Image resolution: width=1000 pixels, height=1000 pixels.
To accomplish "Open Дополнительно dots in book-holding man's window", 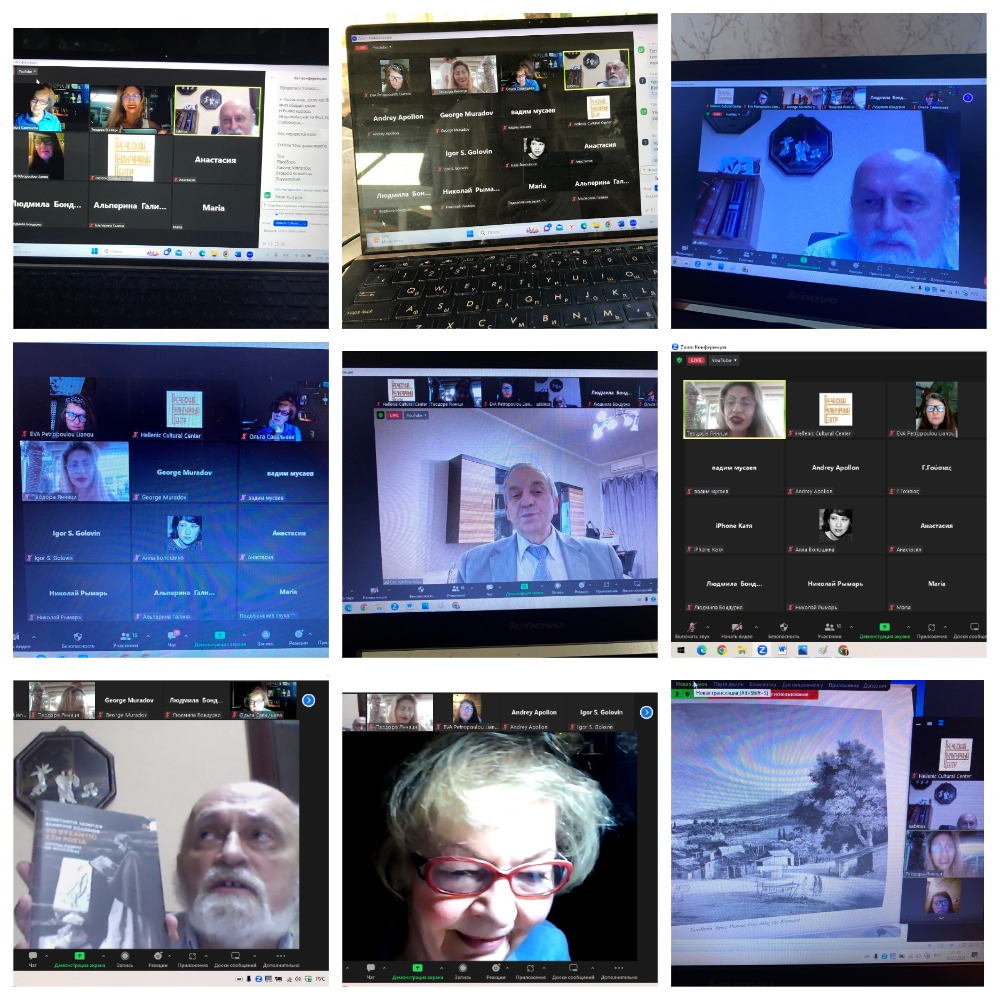I will pyautogui.click(x=281, y=959).
